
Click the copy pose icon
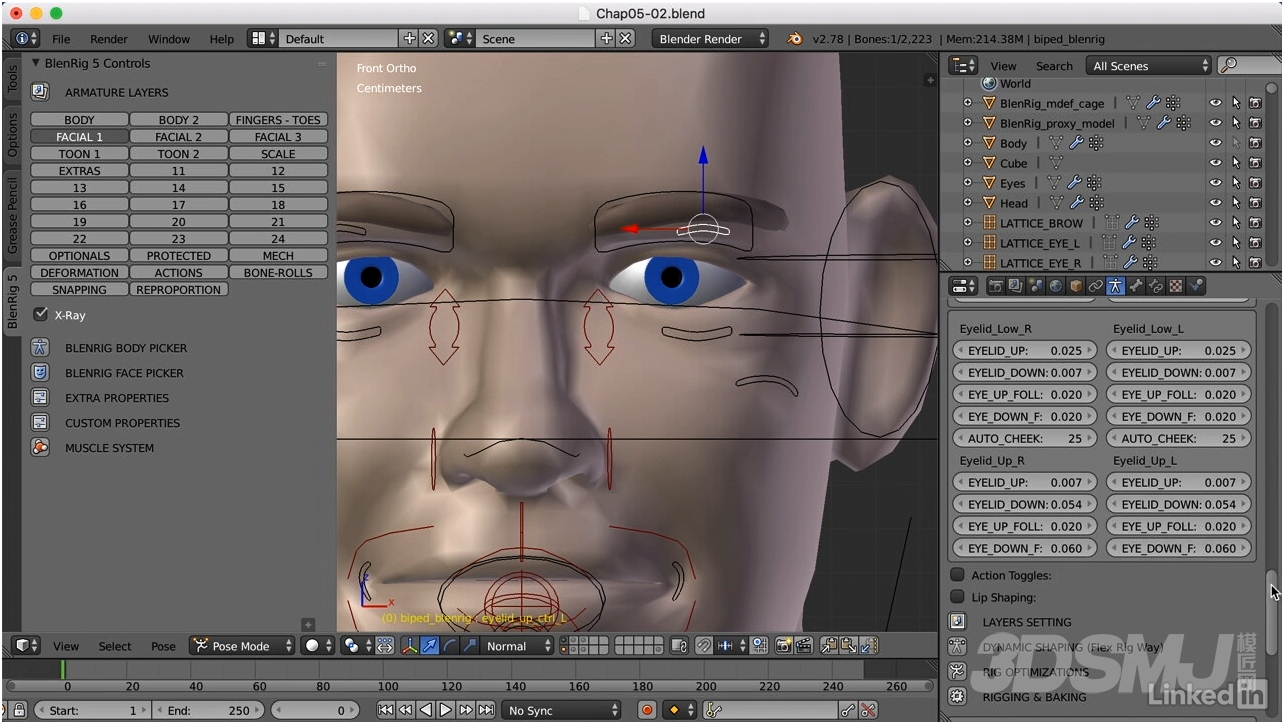pyautogui.click(x=828, y=646)
